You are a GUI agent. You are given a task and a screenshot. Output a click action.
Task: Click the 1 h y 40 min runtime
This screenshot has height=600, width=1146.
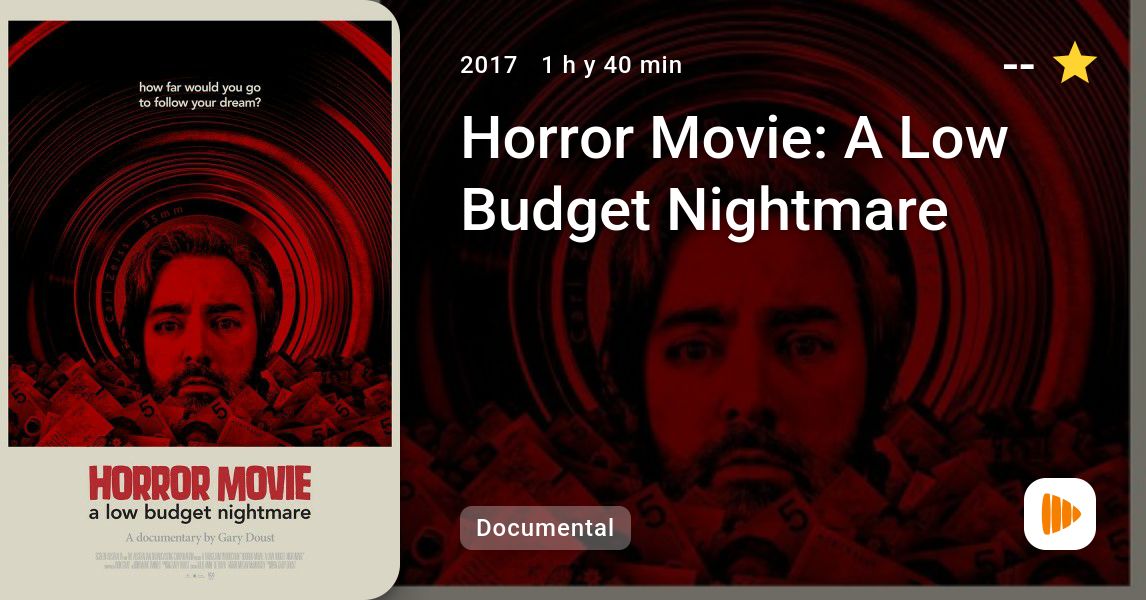[612, 65]
